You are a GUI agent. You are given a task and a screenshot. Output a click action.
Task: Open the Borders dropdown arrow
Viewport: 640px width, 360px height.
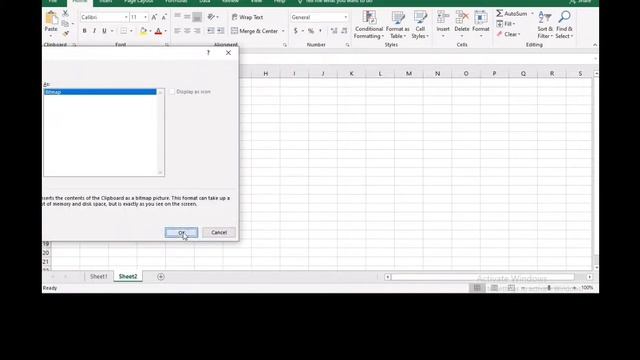[x=131, y=31]
